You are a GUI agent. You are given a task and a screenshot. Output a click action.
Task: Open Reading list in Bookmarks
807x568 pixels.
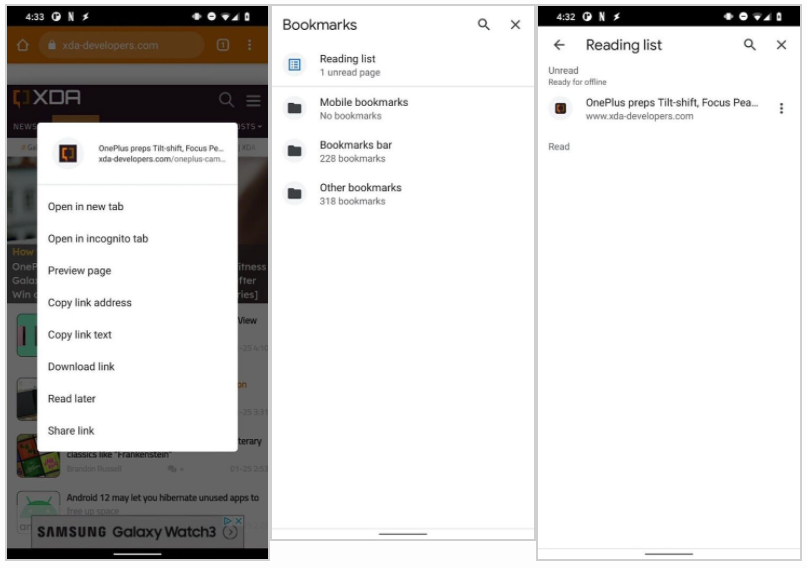[x=403, y=65]
